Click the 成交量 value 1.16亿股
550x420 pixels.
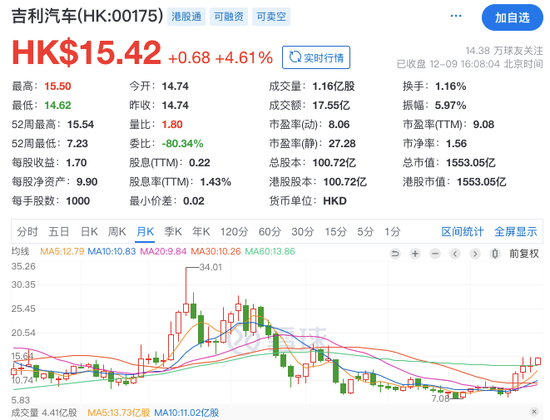334,86
